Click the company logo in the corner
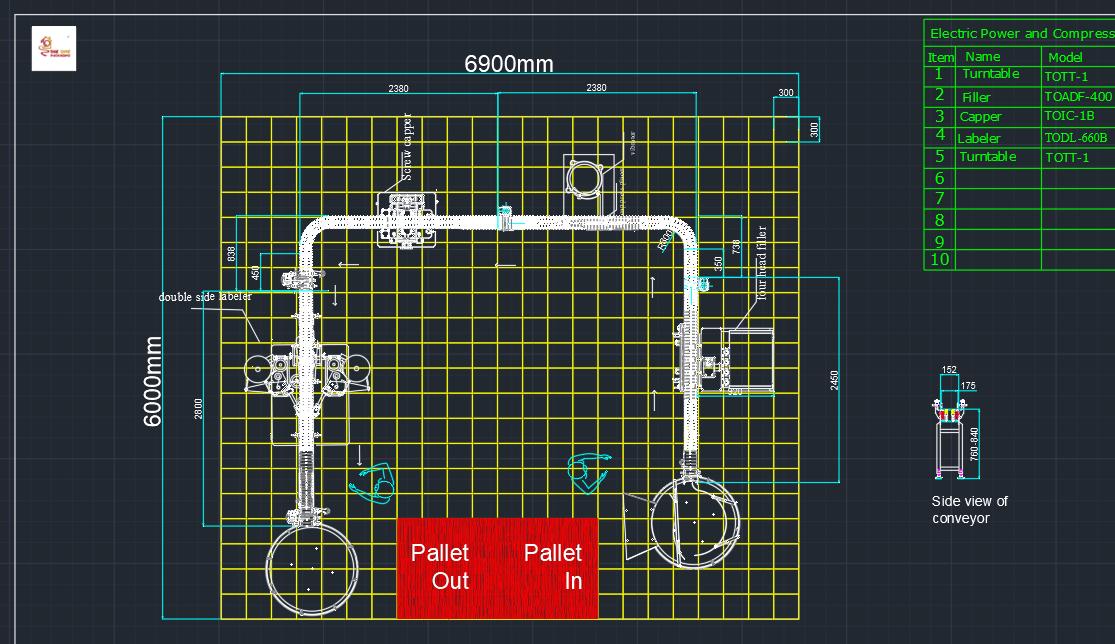1115x644 pixels. pyautogui.click(x=54, y=48)
